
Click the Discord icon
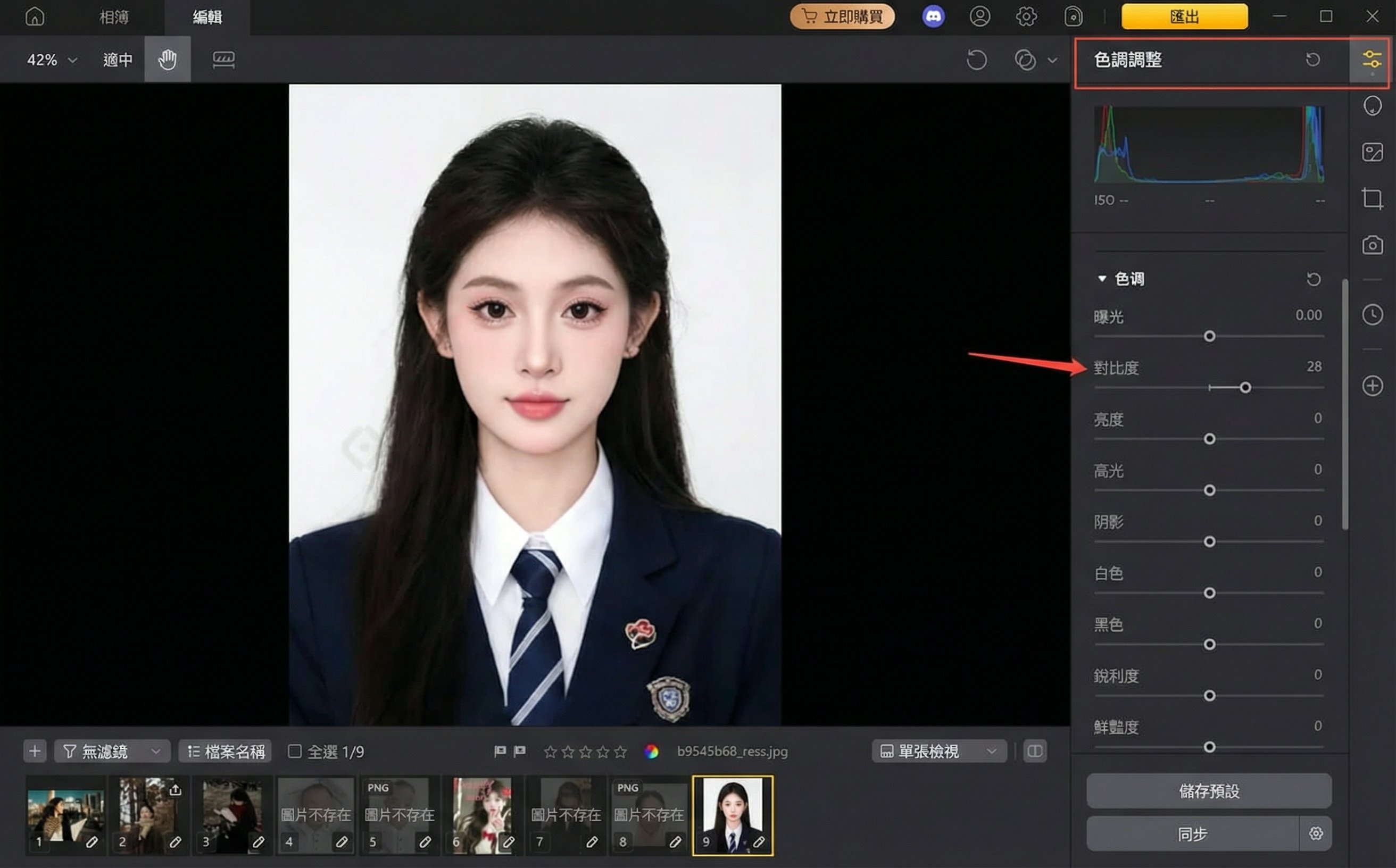click(933, 16)
